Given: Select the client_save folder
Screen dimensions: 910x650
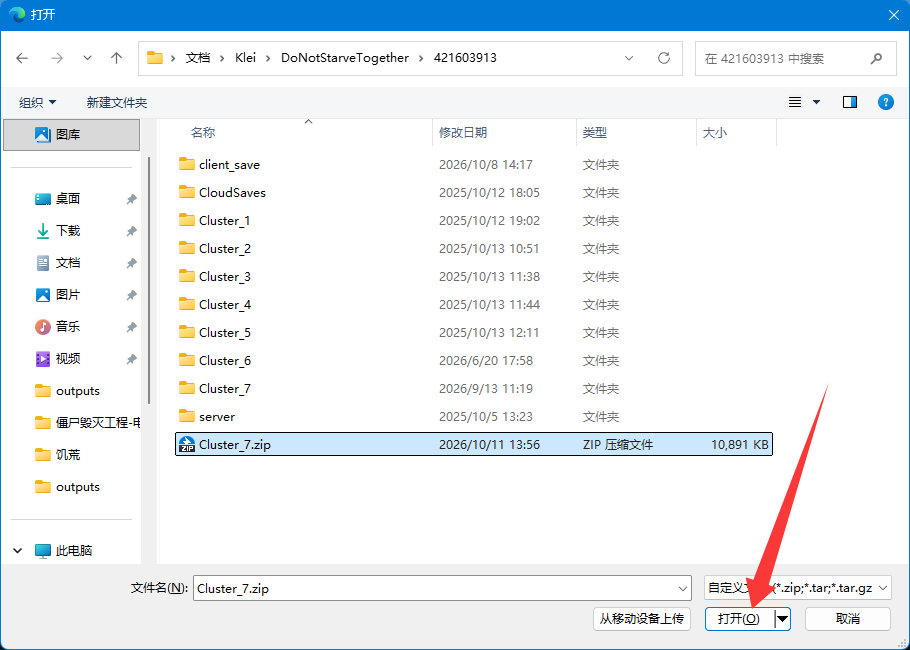Looking at the screenshot, I should [x=474, y=165].
